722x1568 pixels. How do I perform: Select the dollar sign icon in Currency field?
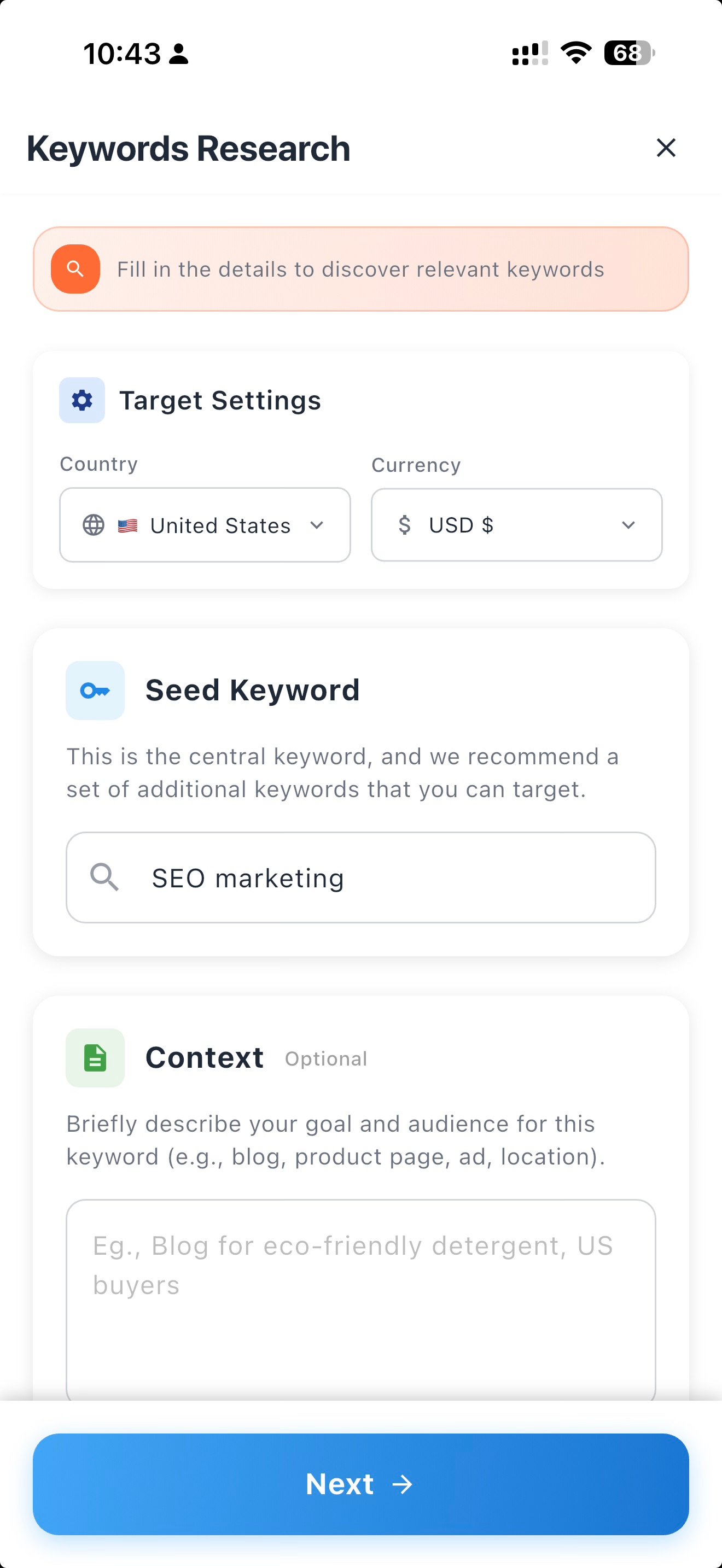(403, 525)
